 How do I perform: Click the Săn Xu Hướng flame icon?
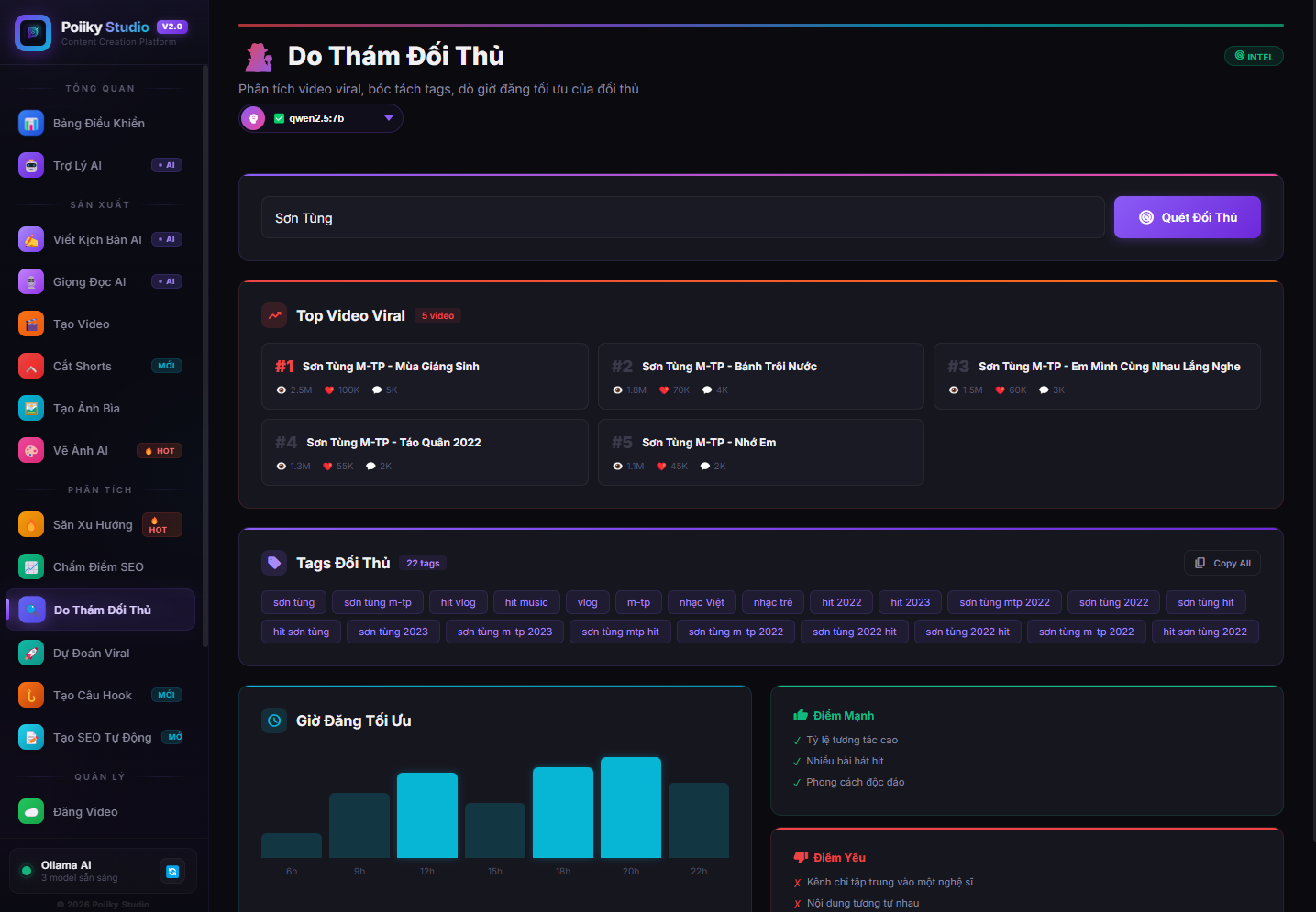pyautogui.click(x=31, y=524)
